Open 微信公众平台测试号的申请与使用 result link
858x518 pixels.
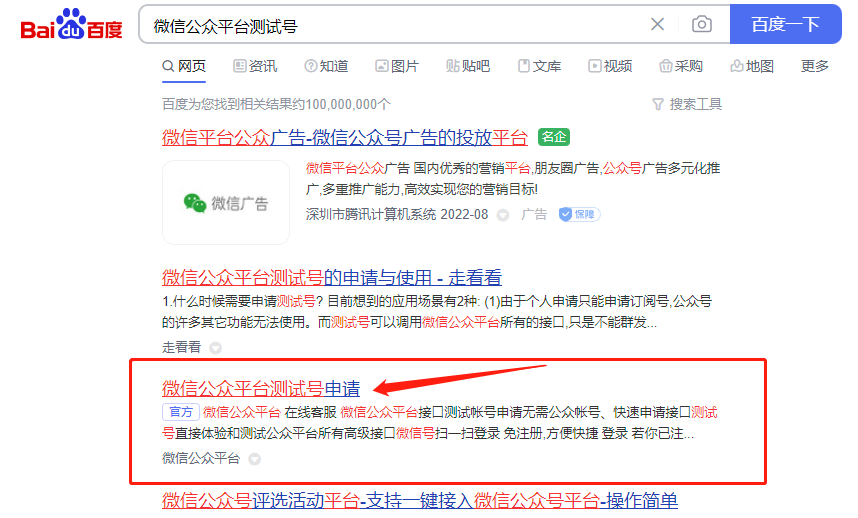(x=332, y=277)
